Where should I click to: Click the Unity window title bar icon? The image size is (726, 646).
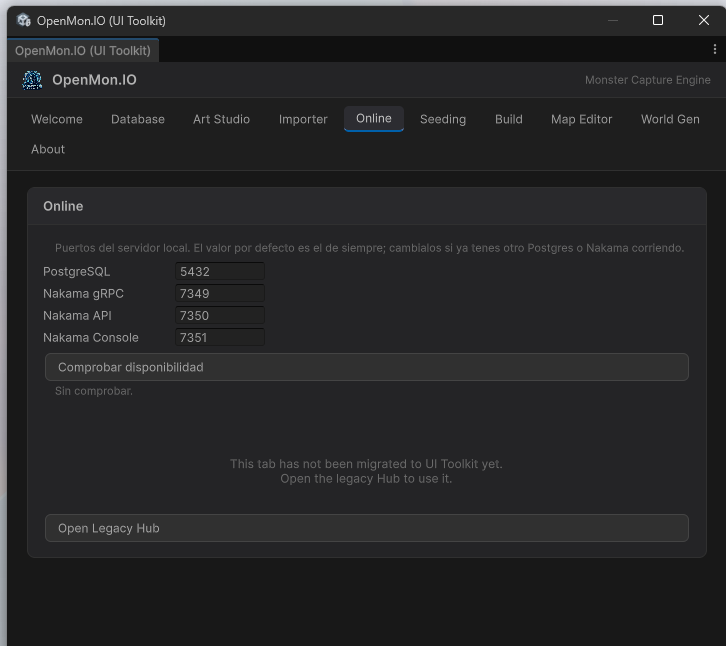coord(24,20)
